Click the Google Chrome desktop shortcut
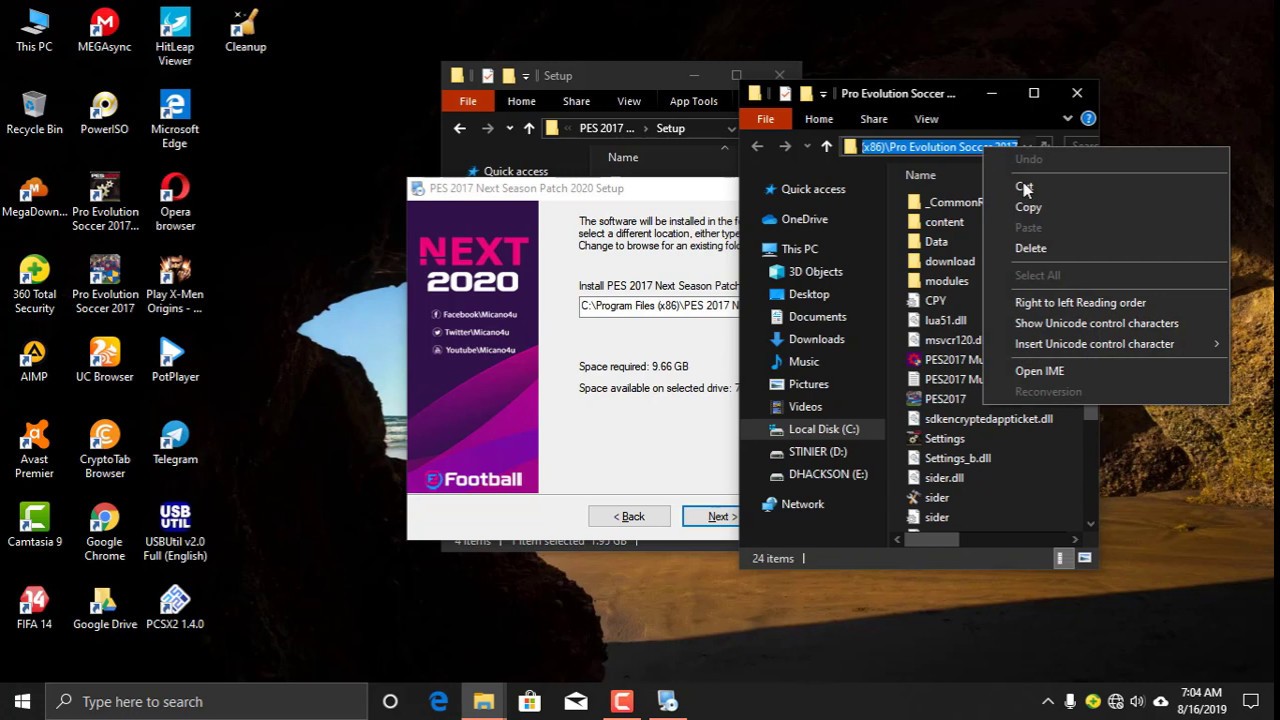1280x720 pixels. click(104, 532)
